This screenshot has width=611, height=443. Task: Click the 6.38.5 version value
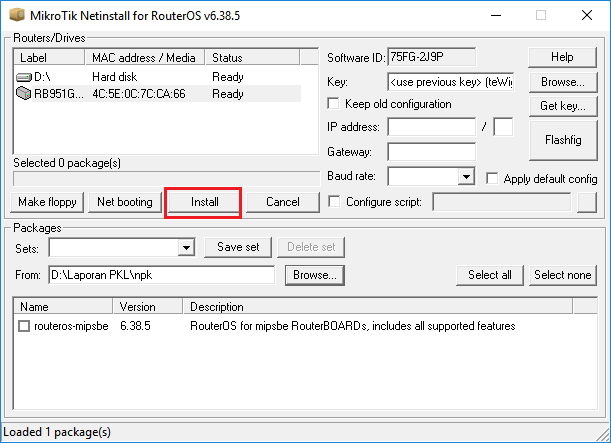(135, 326)
